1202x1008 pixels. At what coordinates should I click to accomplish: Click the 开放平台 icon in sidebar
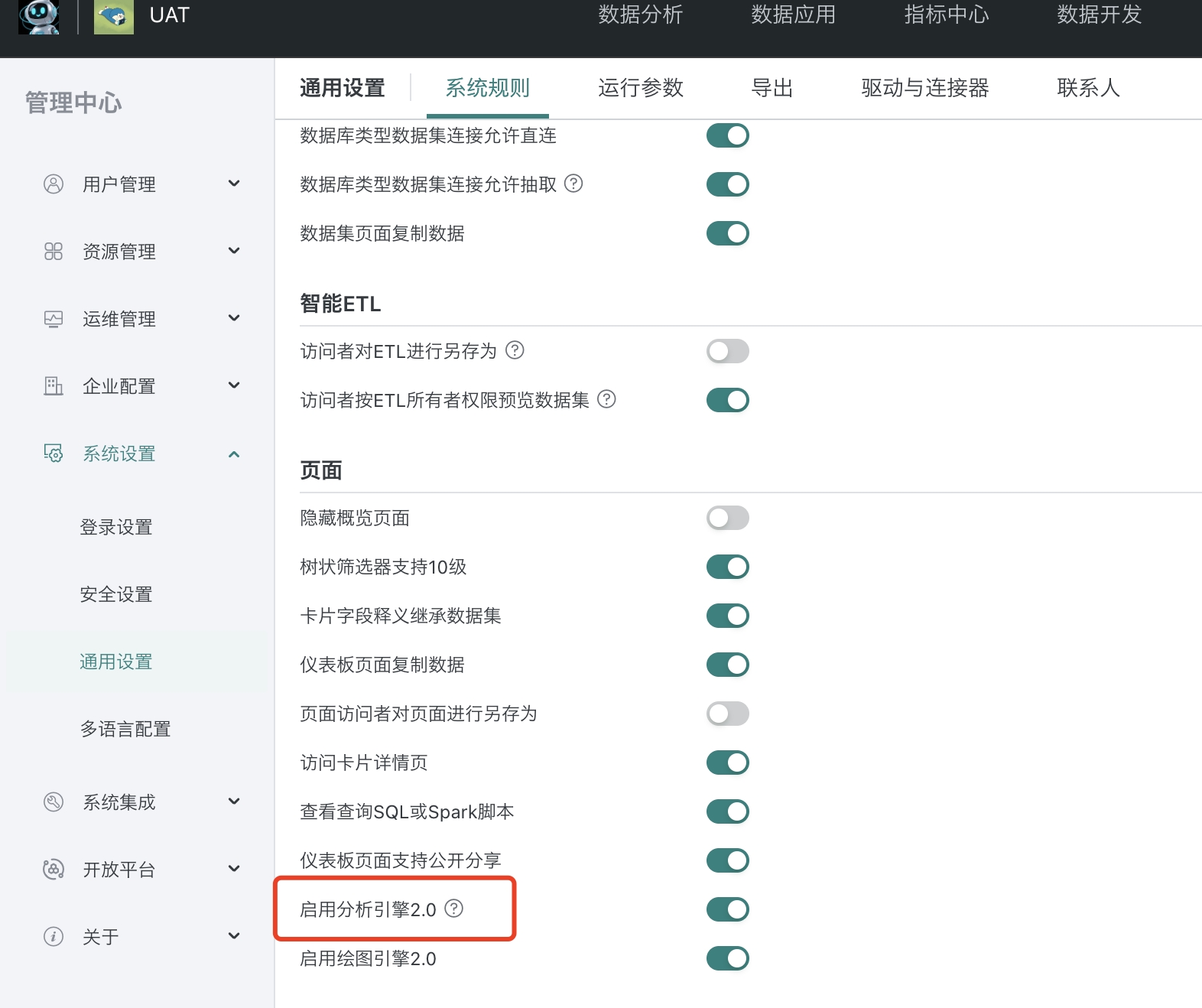(54, 870)
